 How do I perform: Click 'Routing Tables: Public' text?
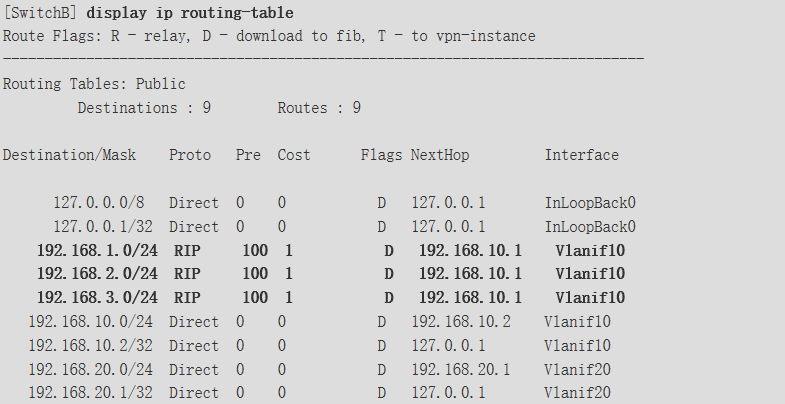click(93, 84)
